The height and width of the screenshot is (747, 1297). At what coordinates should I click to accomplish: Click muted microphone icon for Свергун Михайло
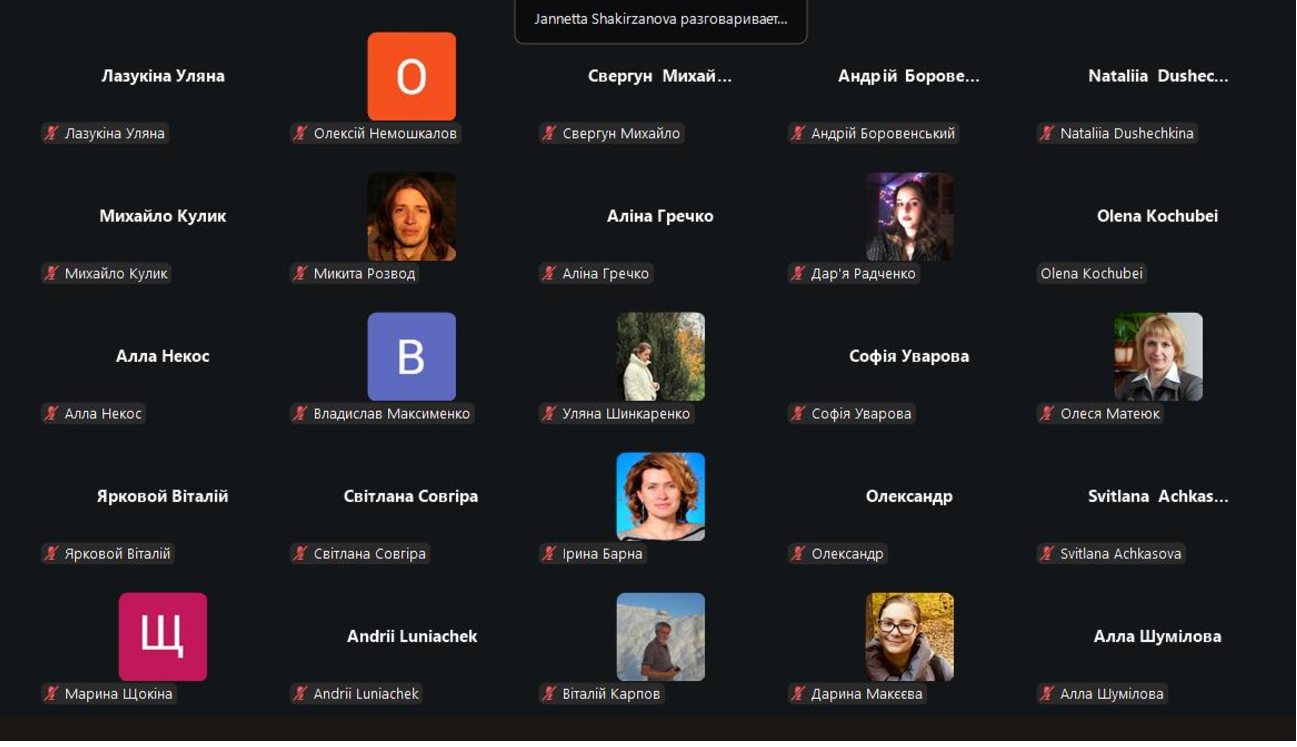[x=550, y=133]
